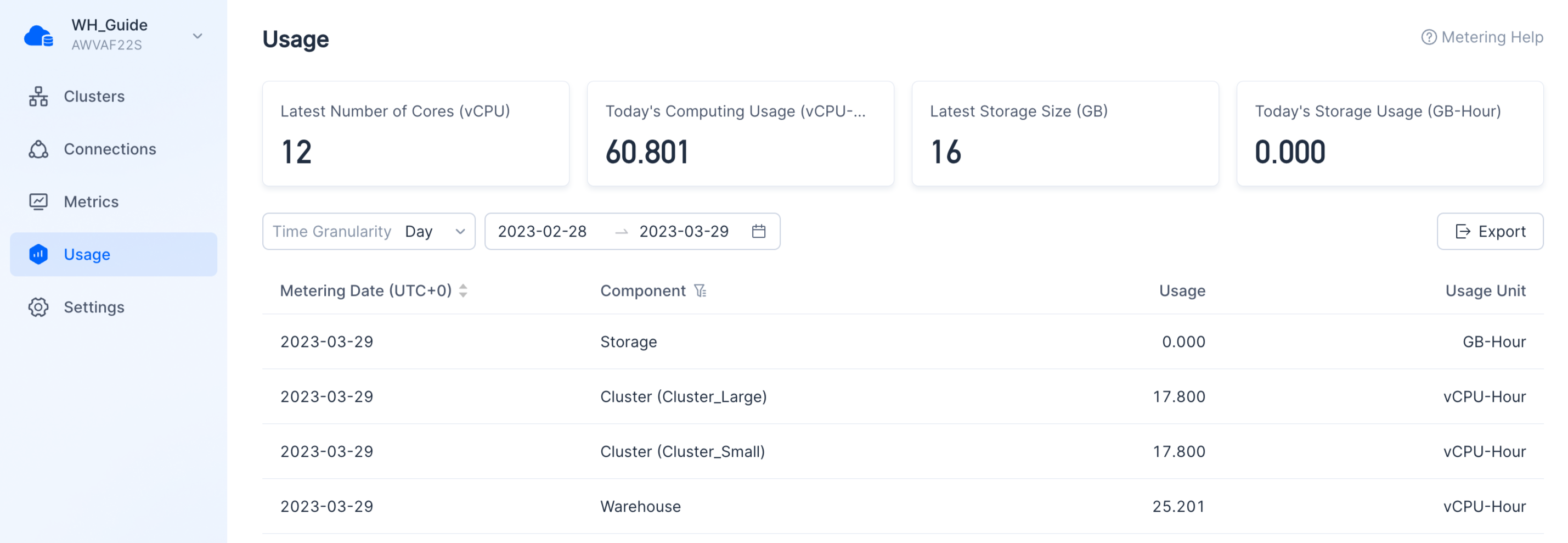Viewport: 1568px width, 543px height.
Task: Open calendar icon in date range
Action: pos(758,232)
